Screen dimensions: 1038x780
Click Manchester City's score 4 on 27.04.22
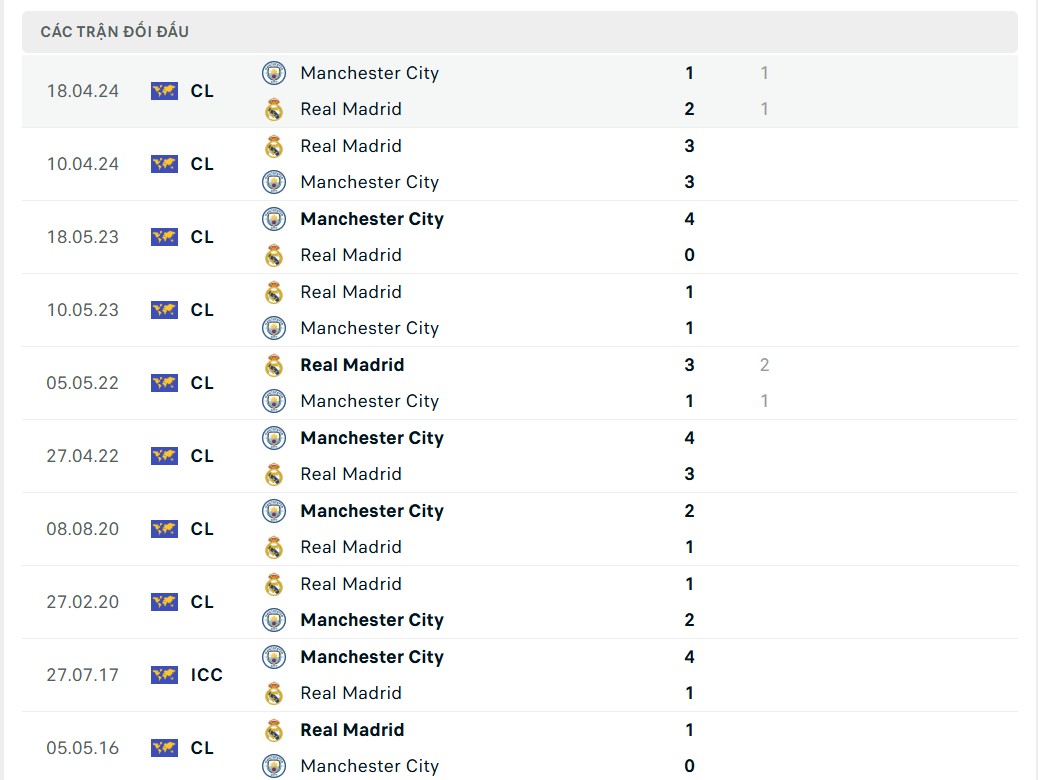(689, 438)
